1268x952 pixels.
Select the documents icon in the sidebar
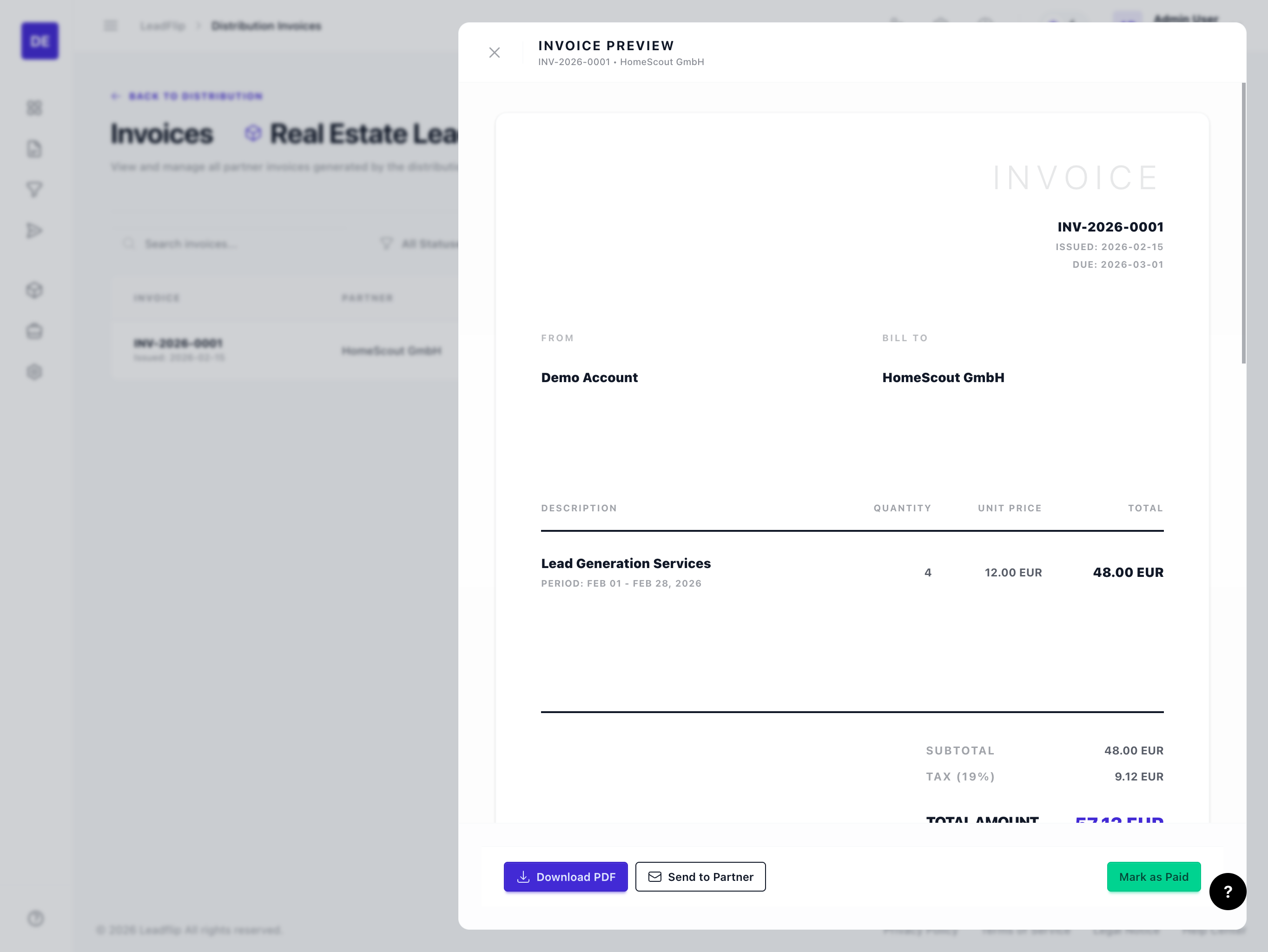click(34, 148)
